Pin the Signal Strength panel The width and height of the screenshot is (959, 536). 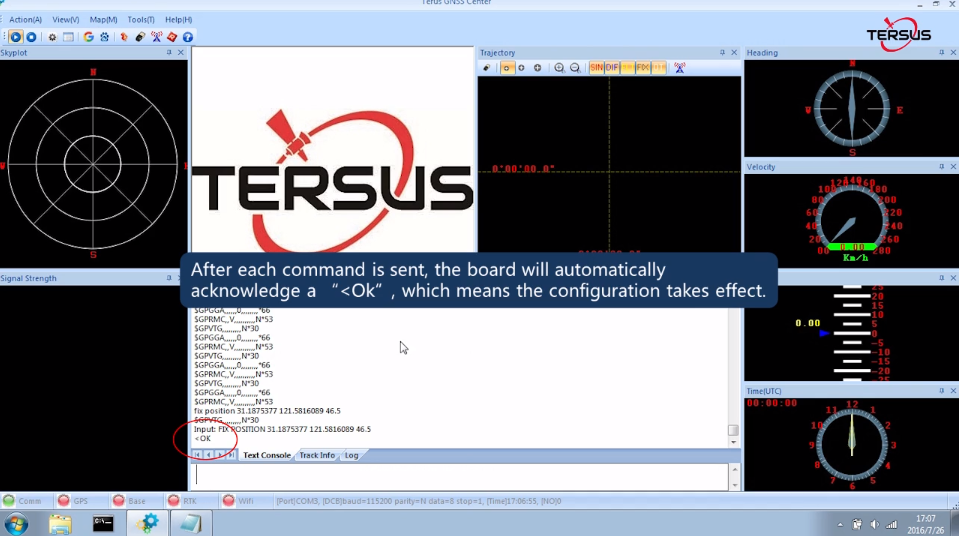[169, 278]
